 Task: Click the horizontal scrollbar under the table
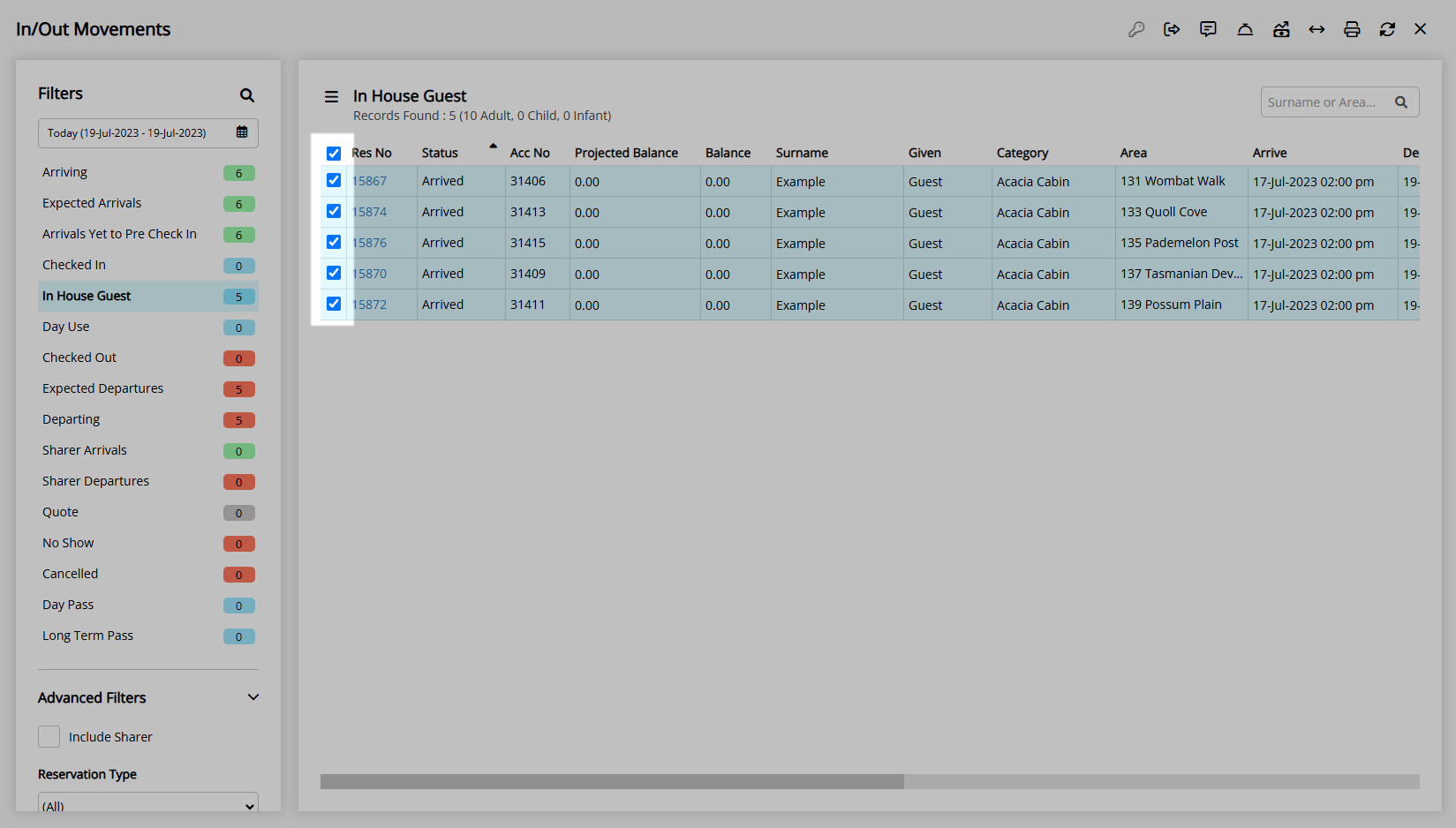[612, 781]
